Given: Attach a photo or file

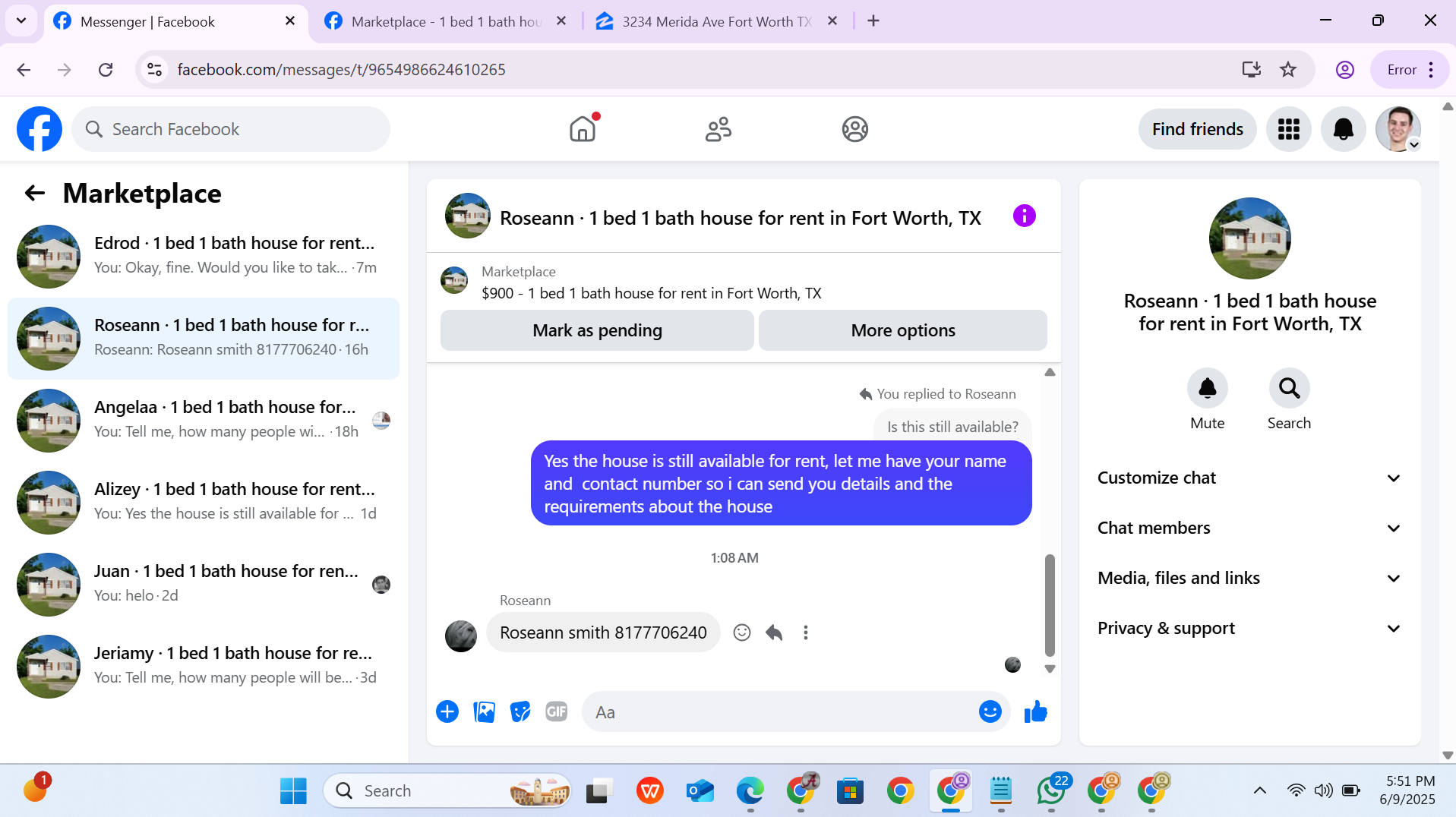Looking at the screenshot, I should pos(484,712).
